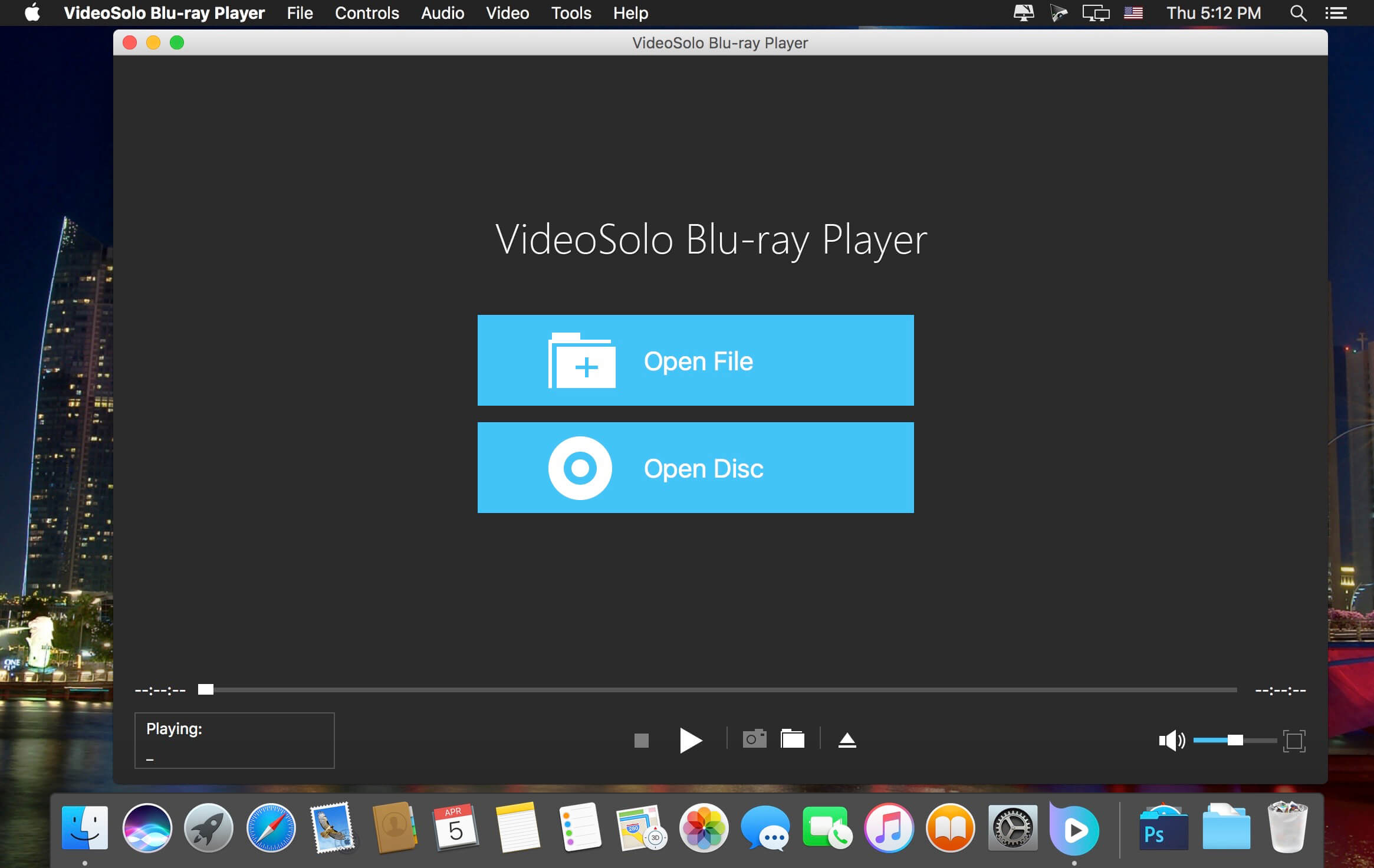Adjust the volume slider
This screenshot has height=868, width=1374.
pos(1234,740)
